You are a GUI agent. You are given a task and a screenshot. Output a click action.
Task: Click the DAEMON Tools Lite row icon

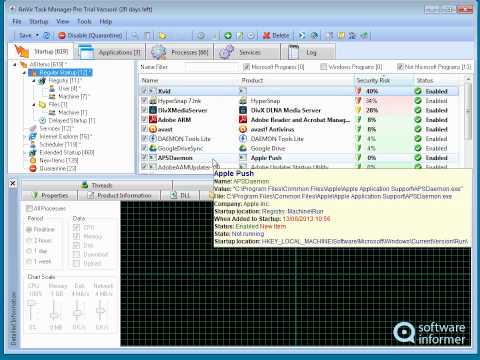[x=153, y=139]
